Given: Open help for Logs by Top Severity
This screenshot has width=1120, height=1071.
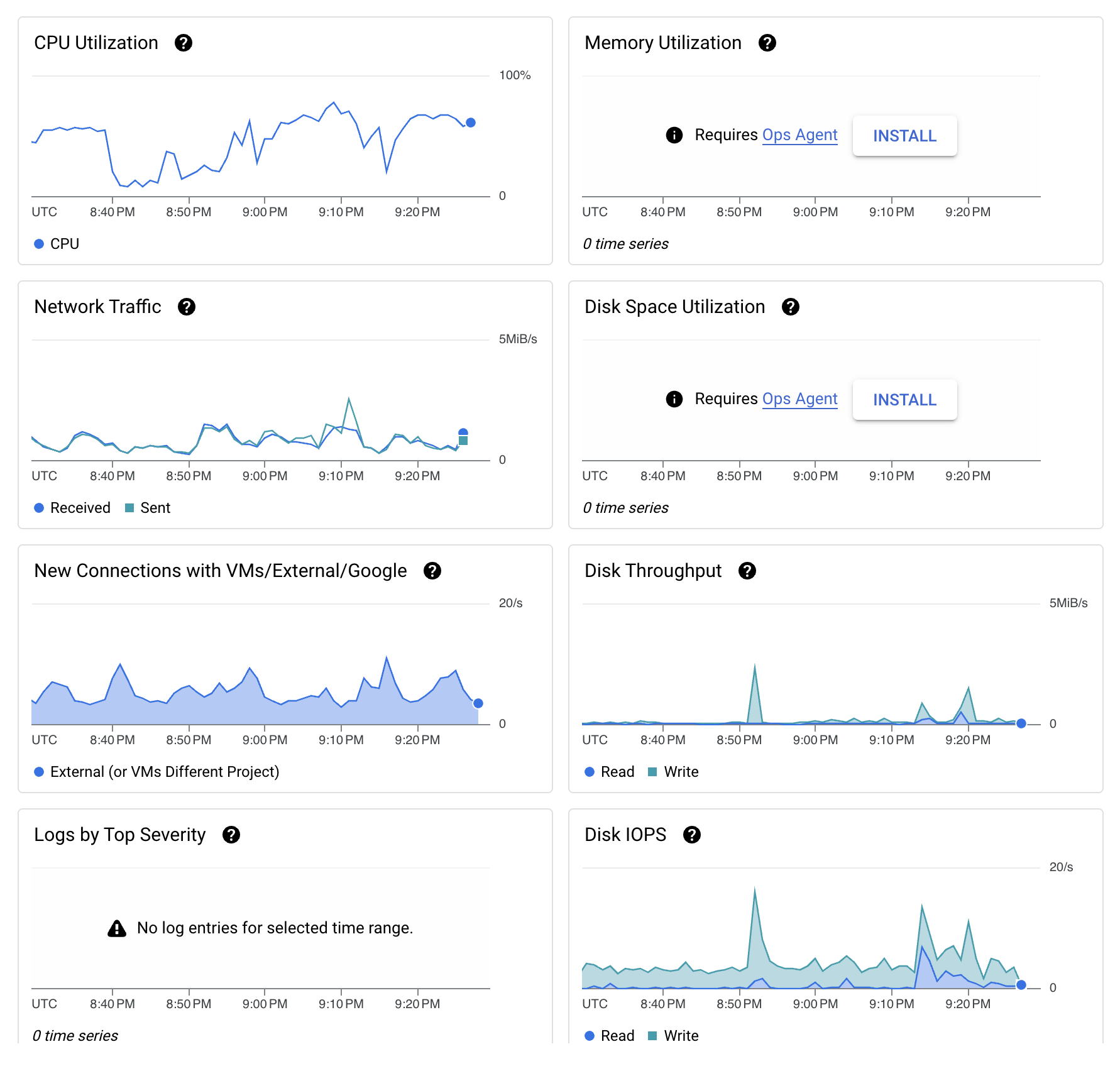Looking at the screenshot, I should click(x=231, y=835).
